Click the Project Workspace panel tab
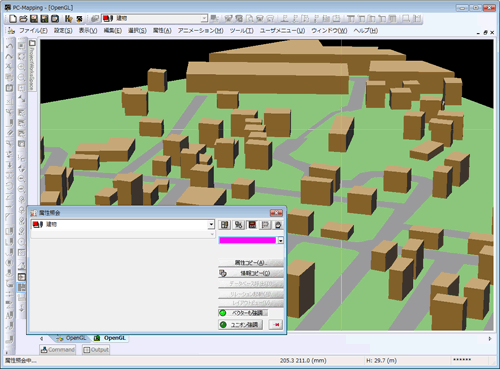The height and width of the screenshot is (369, 500). [32, 66]
